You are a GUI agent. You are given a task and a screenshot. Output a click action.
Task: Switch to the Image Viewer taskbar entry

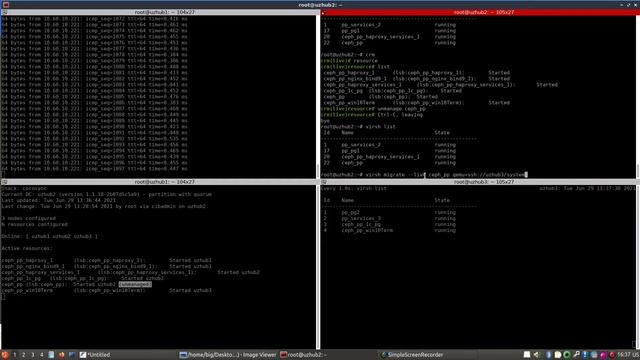pyautogui.click(x=228, y=355)
